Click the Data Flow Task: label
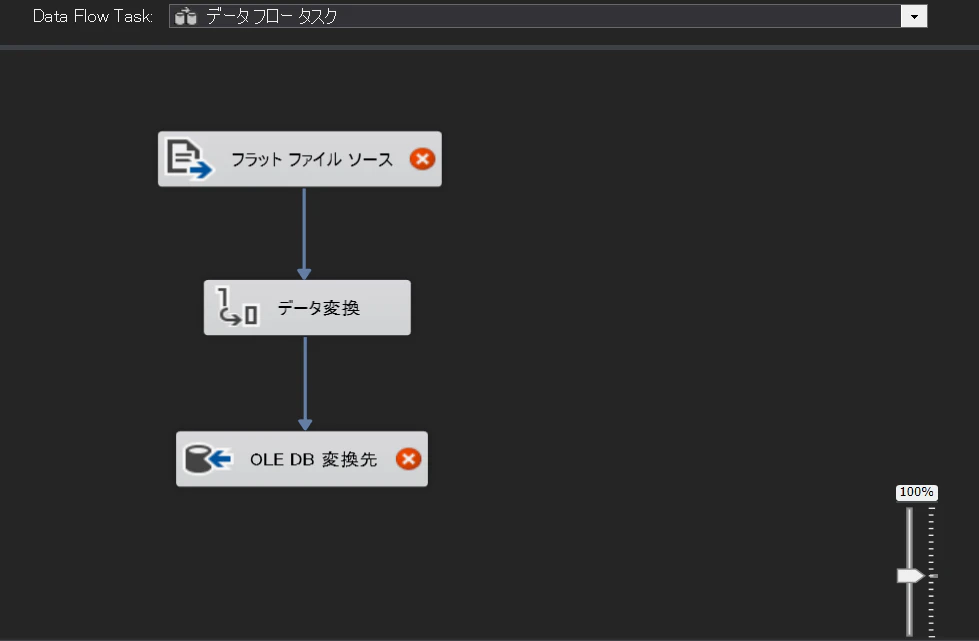This screenshot has width=979, height=641. click(x=92, y=16)
